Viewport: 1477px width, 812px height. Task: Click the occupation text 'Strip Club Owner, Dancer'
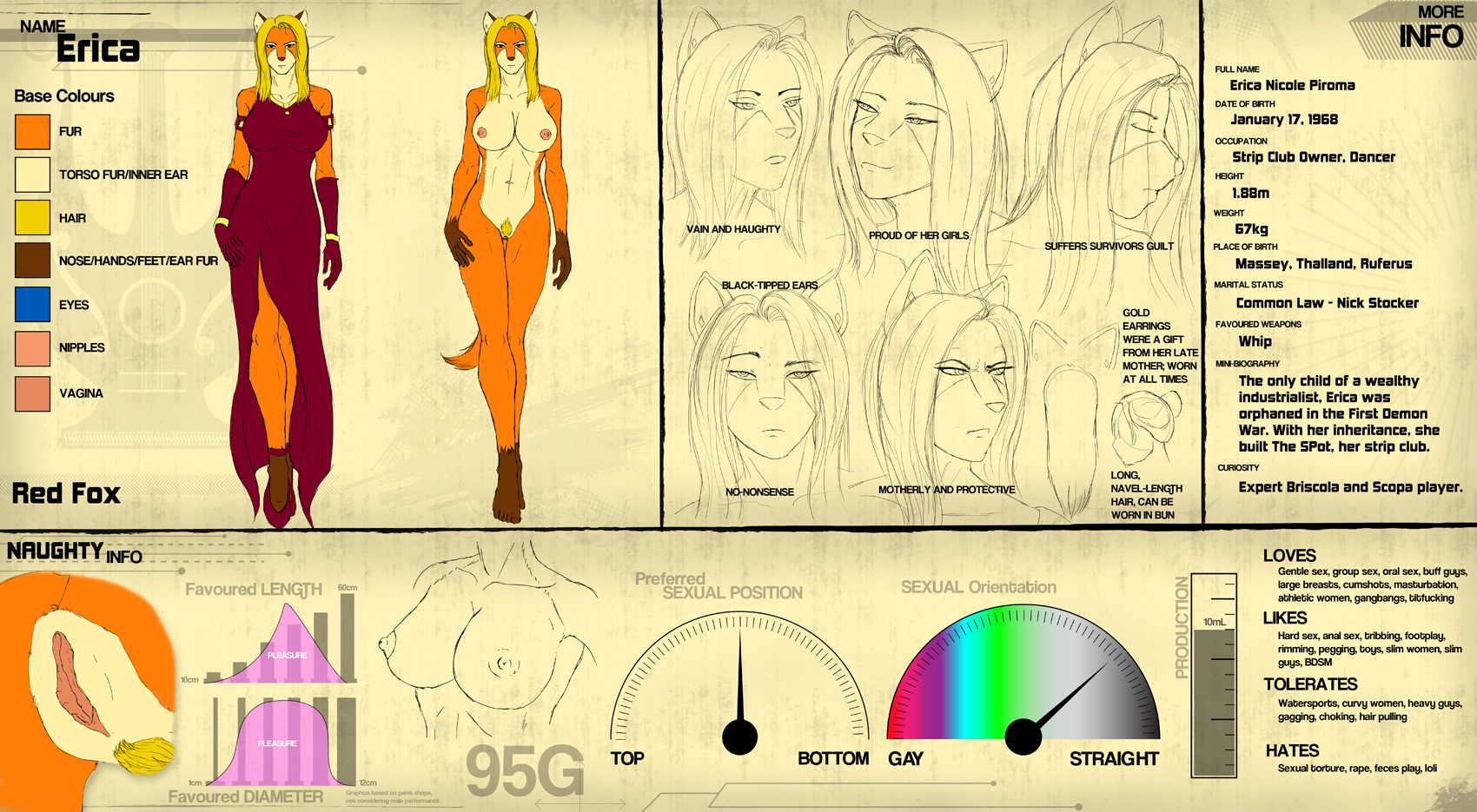pos(1313,157)
